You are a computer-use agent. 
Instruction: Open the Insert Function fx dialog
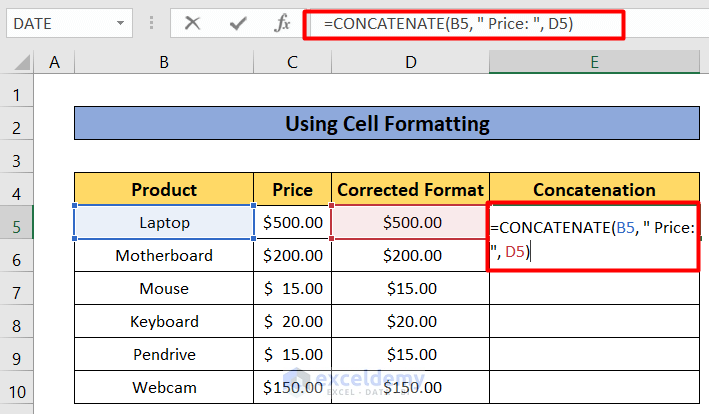coord(283,21)
